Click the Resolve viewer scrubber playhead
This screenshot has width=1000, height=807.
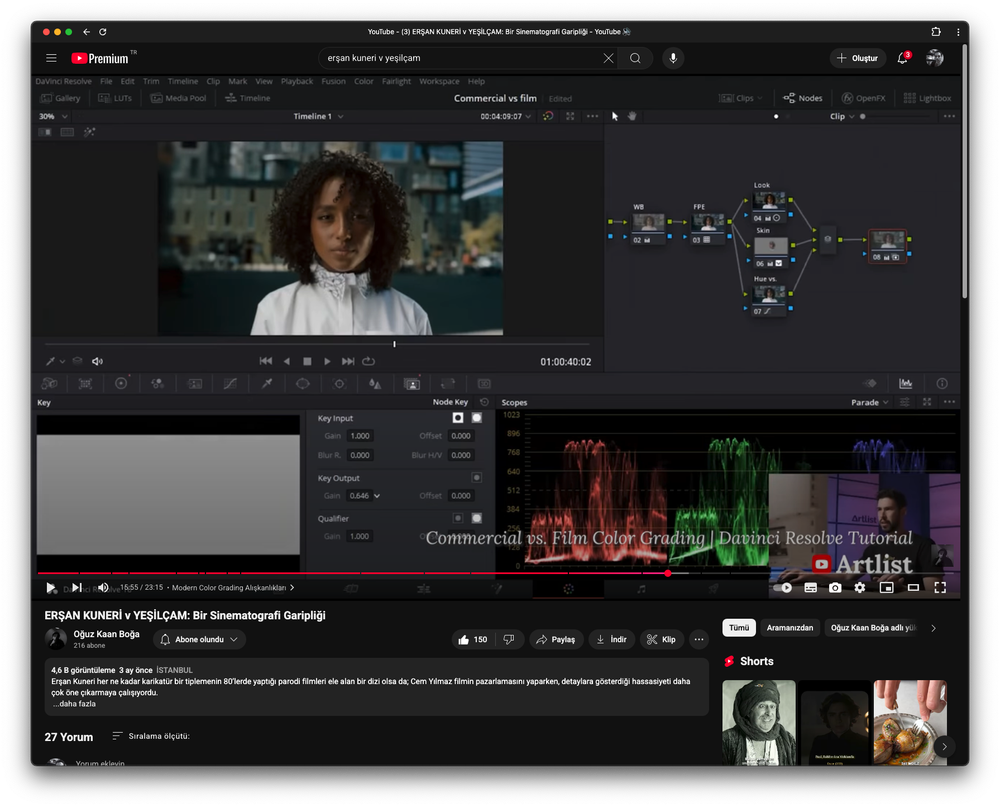(394, 344)
